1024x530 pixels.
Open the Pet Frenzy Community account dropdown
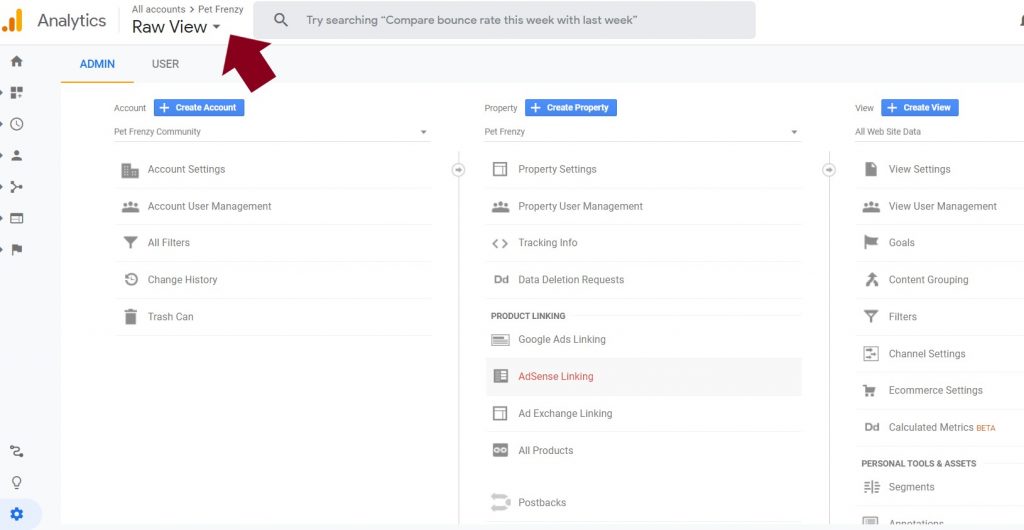coord(272,132)
